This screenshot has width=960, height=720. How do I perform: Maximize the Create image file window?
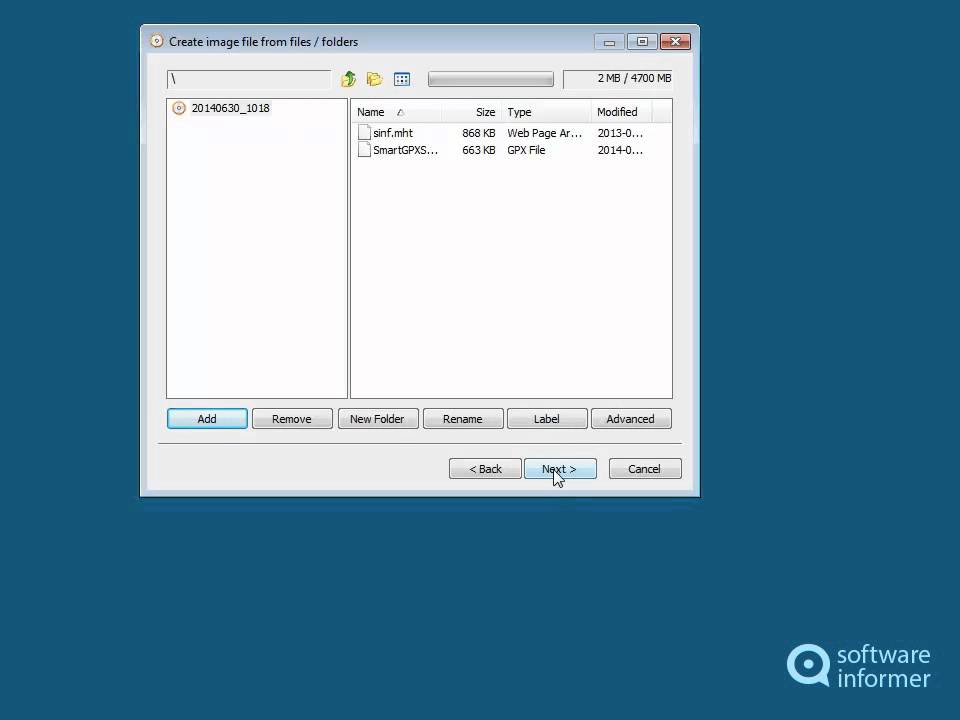(x=642, y=42)
